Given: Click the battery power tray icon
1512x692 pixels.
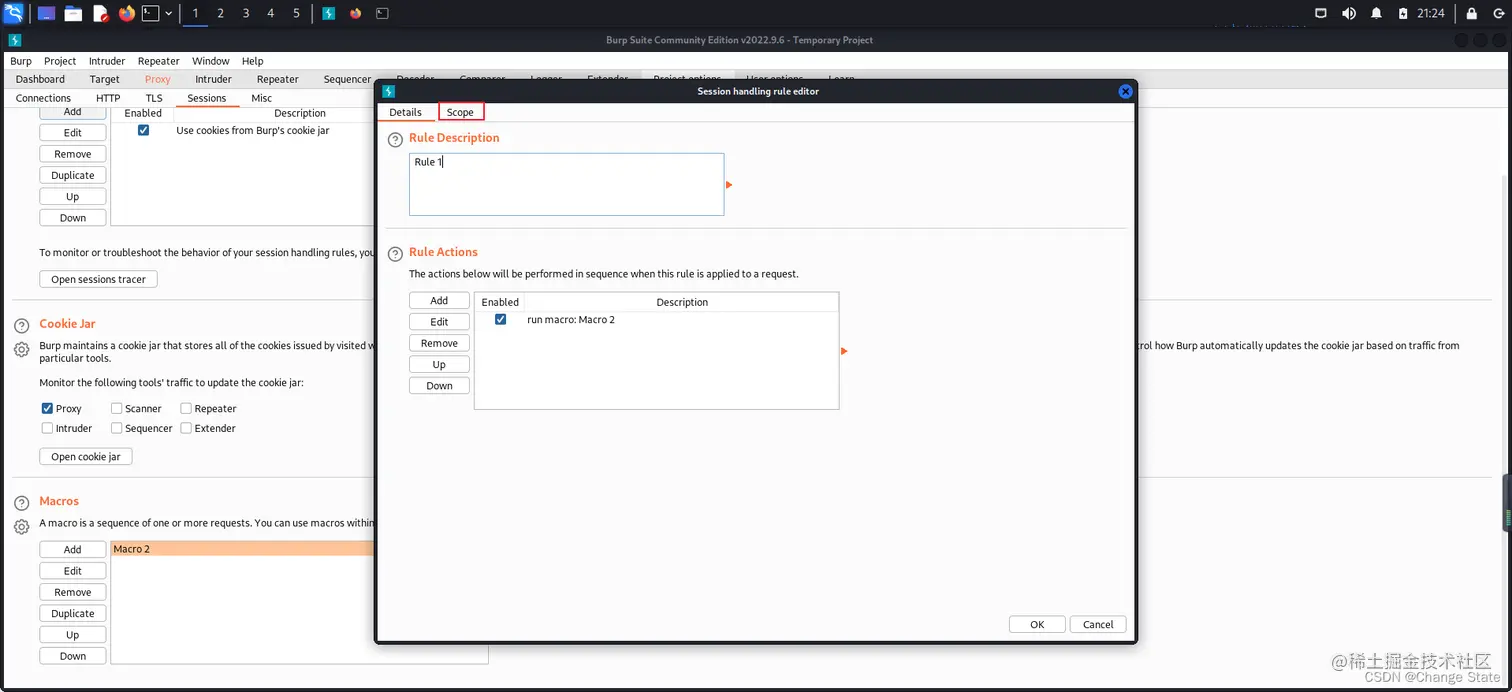Looking at the screenshot, I should tap(1404, 14).
